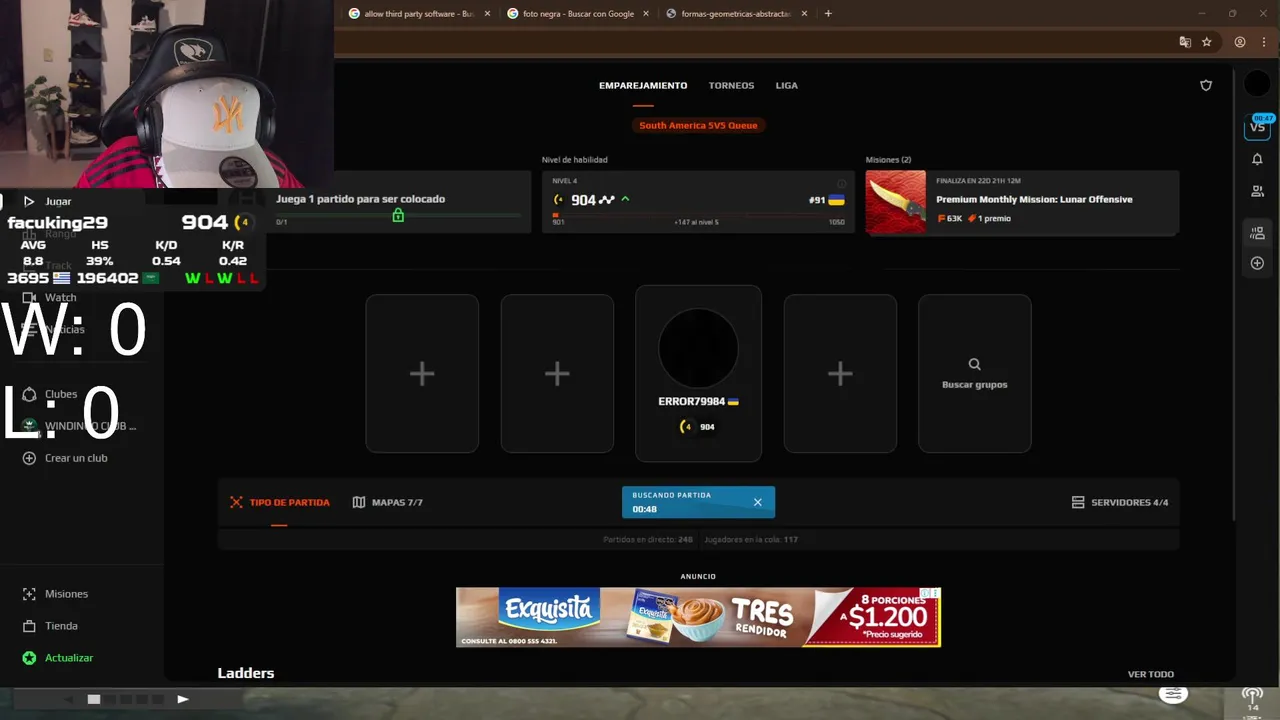Viewport: 1280px width, 720px height.
Task: Click the Misiones icon in sidebar
Action: coord(29,594)
